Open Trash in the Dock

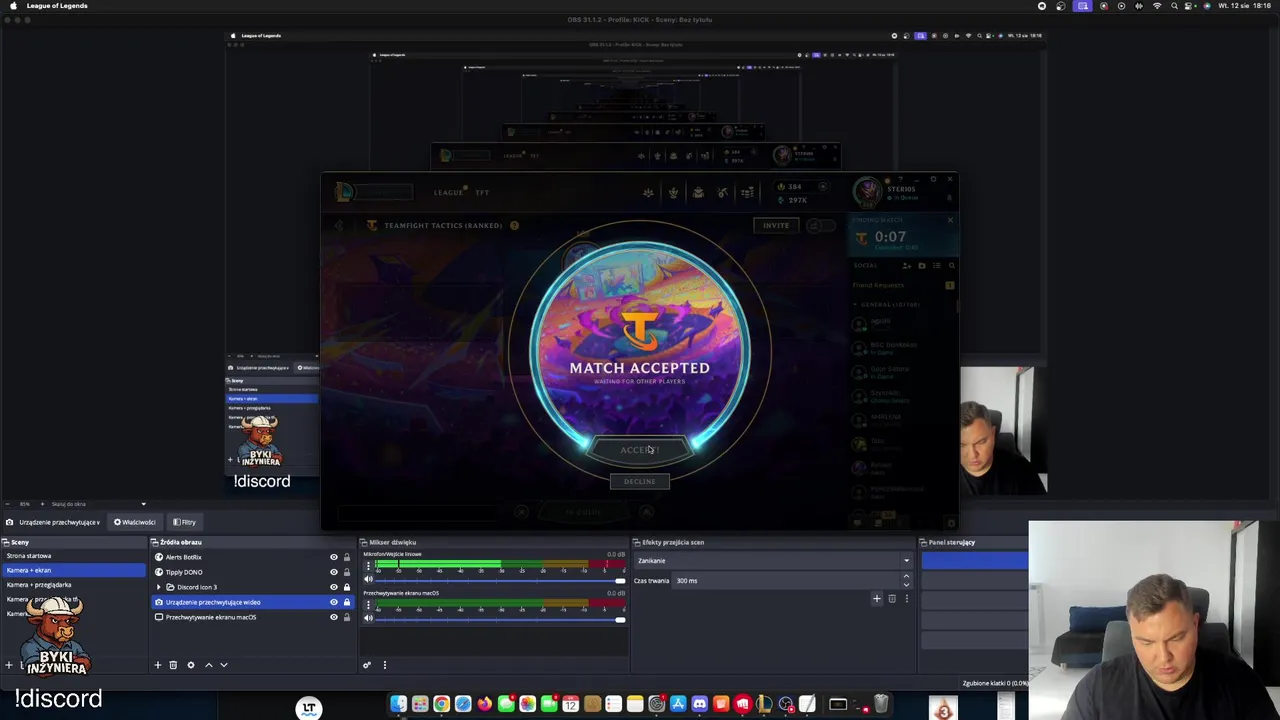pyautogui.click(x=881, y=704)
